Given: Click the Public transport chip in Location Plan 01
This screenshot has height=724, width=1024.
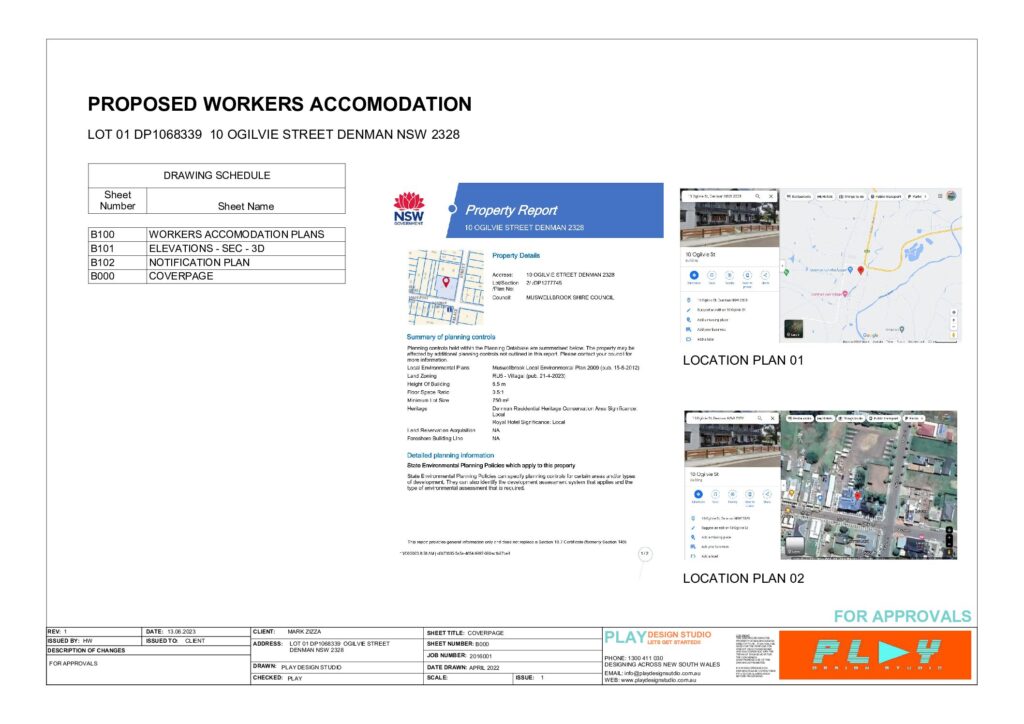Looking at the screenshot, I should click(886, 196).
